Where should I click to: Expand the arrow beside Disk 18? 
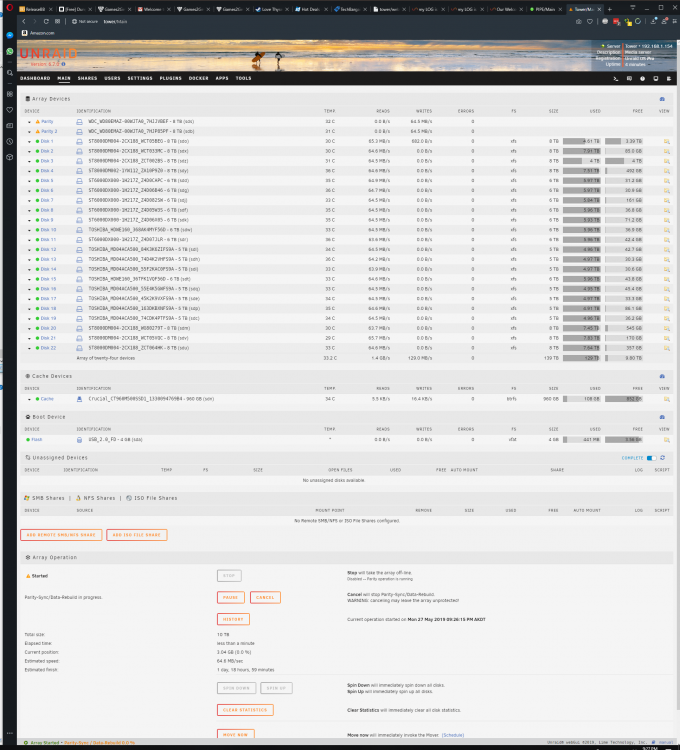29,309
